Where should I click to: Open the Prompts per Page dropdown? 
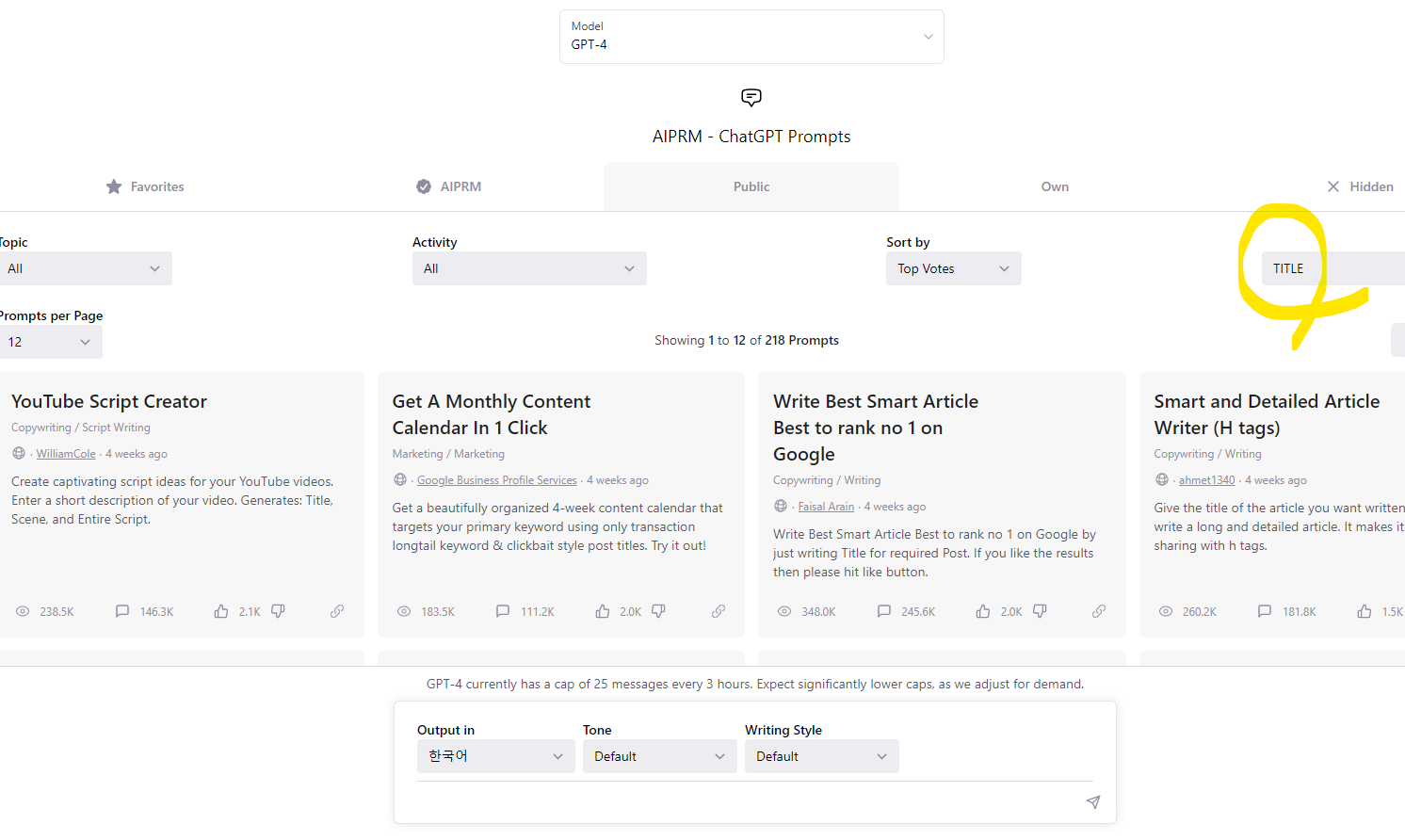[x=51, y=342]
